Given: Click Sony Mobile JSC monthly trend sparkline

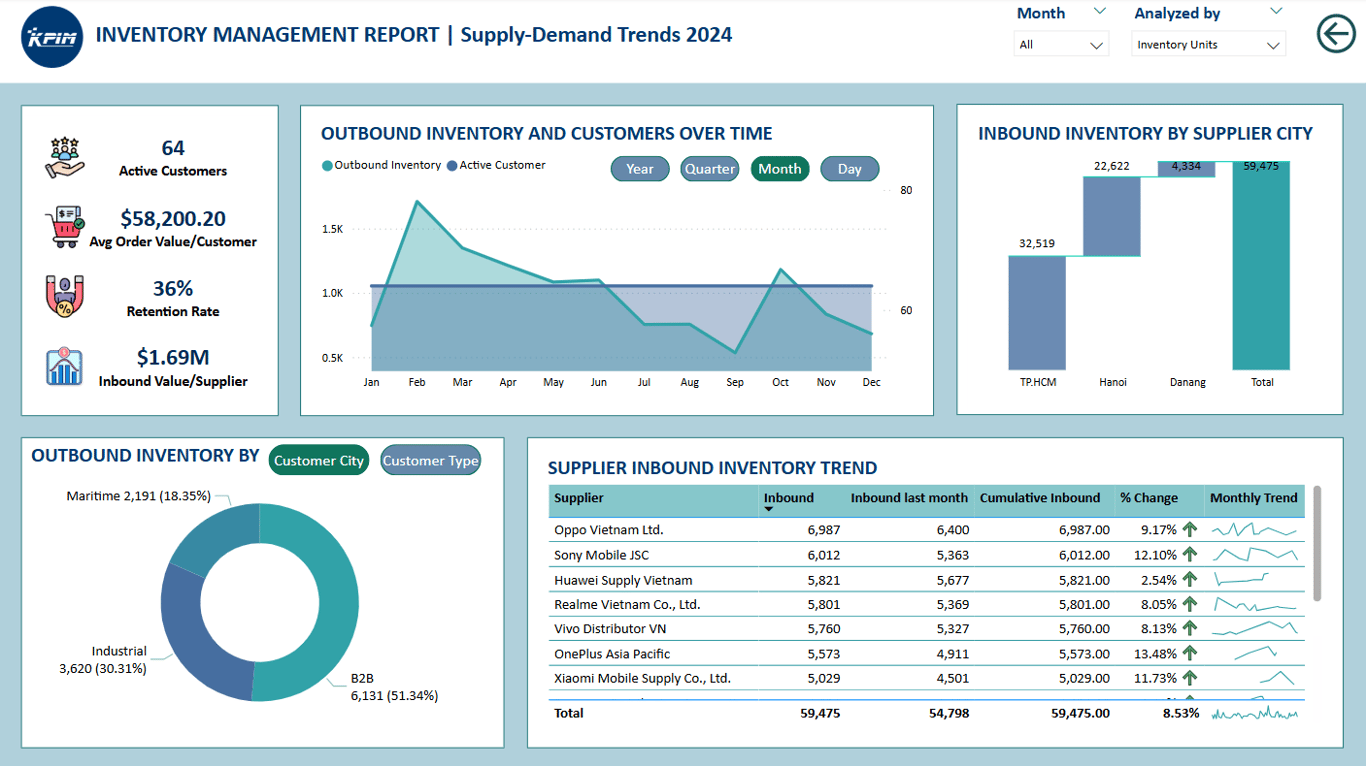Looking at the screenshot, I should point(1255,554).
